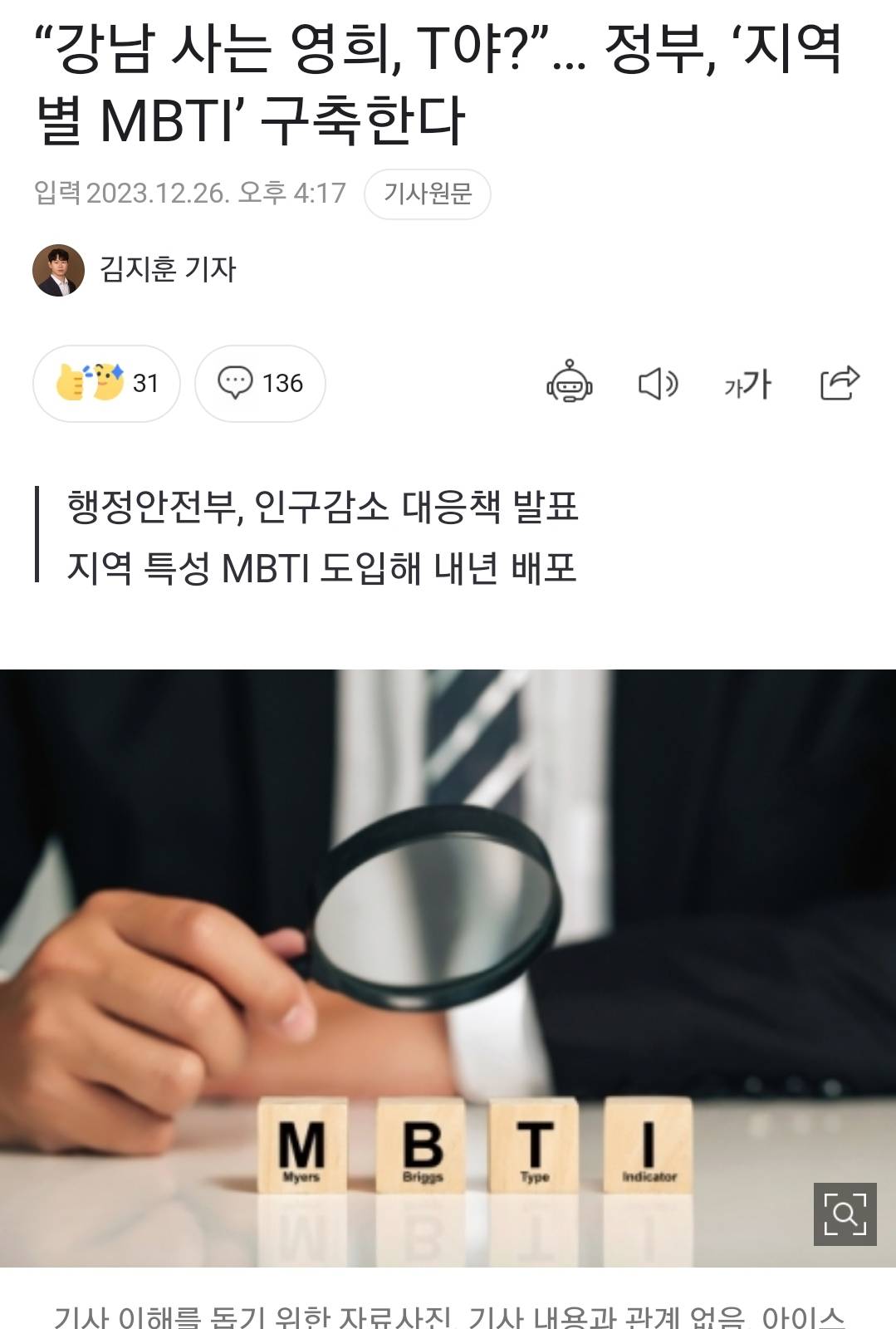Select the 136 comments count

[282, 383]
